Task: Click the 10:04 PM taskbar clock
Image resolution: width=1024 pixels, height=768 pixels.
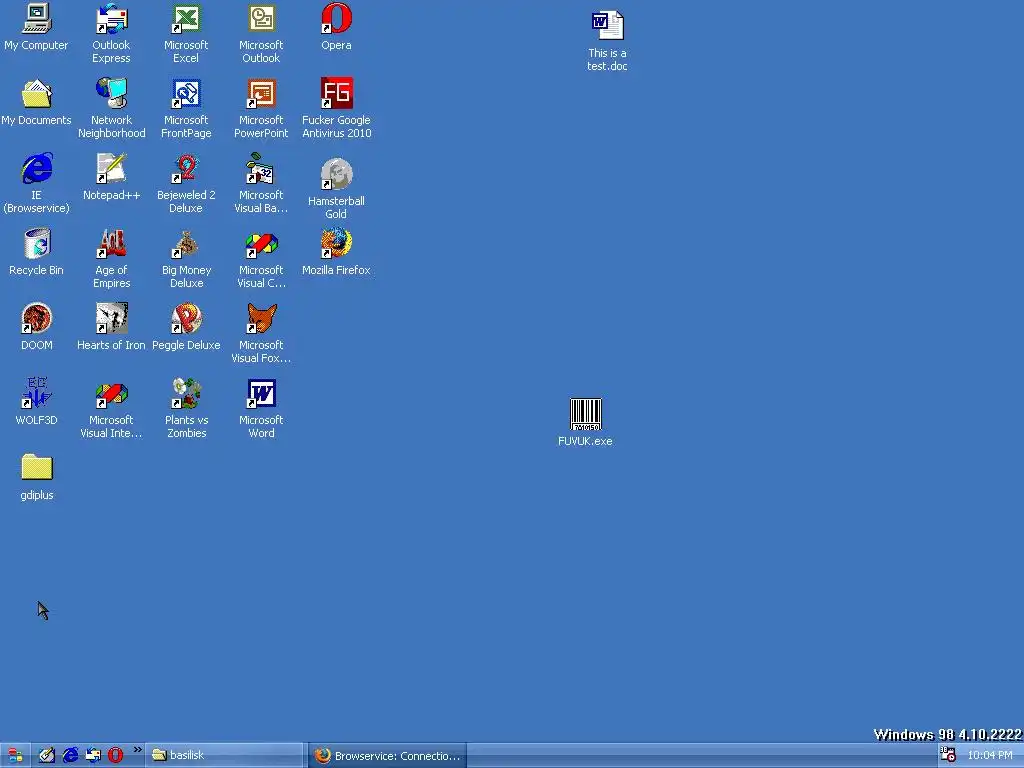Action: pyautogui.click(x=990, y=756)
